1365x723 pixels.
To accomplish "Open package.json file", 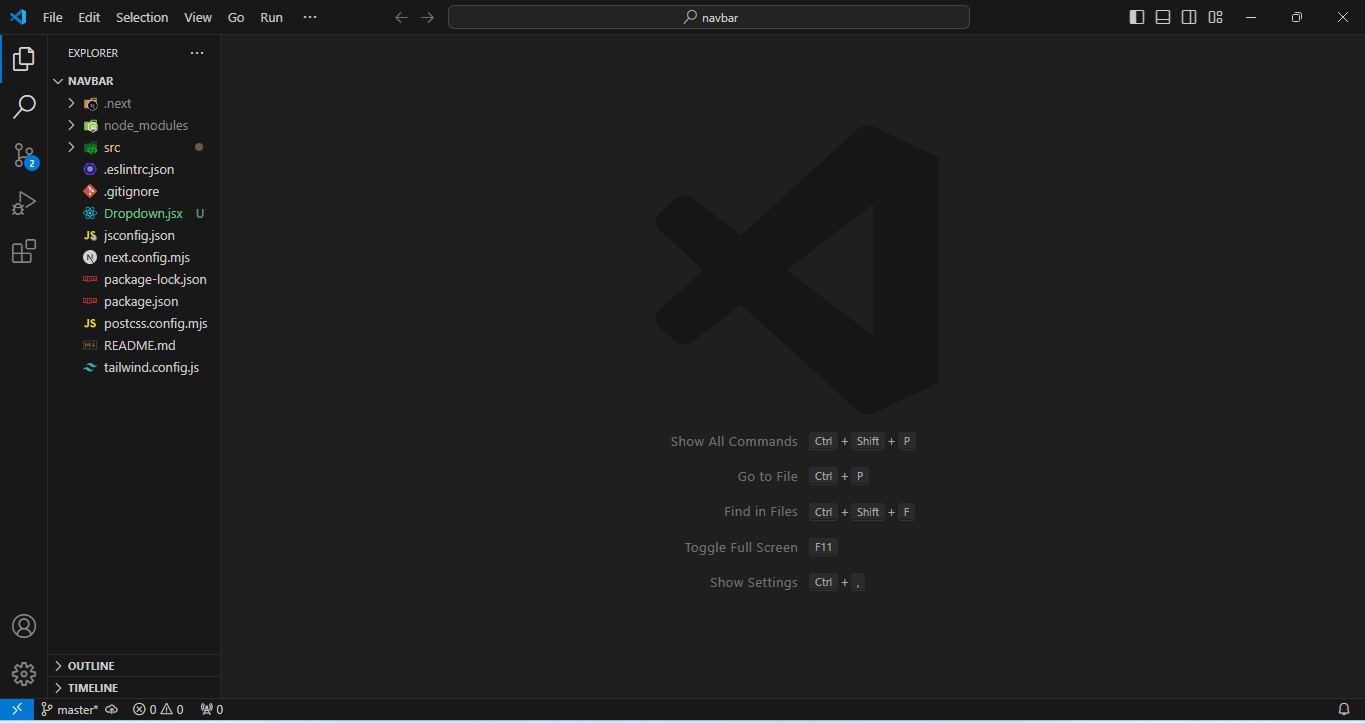I will (x=134, y=301).
